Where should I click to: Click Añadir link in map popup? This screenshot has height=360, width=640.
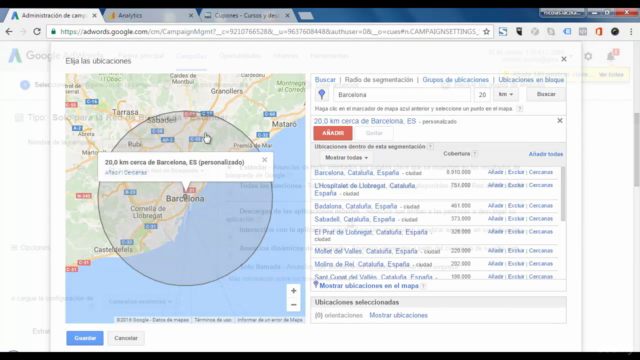(113, 173)
